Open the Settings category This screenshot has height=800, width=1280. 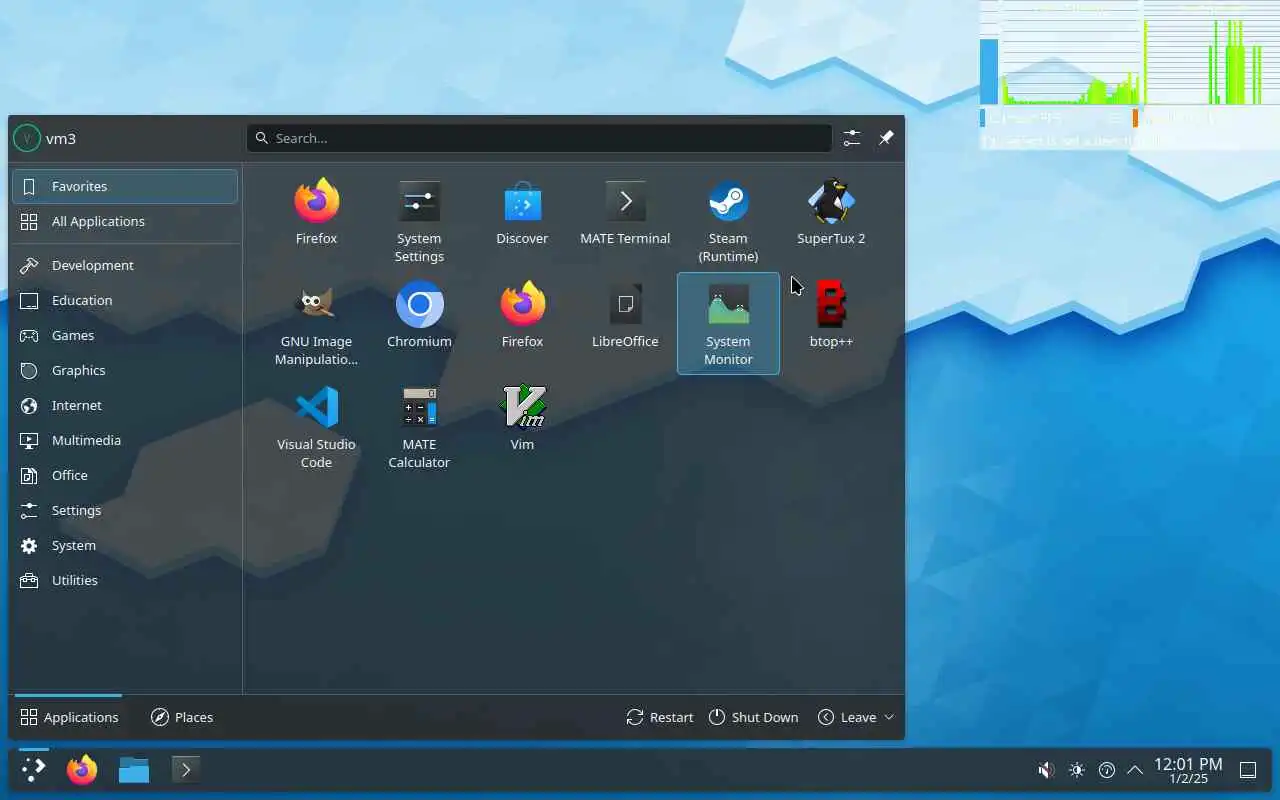click(x=125, y=510)
